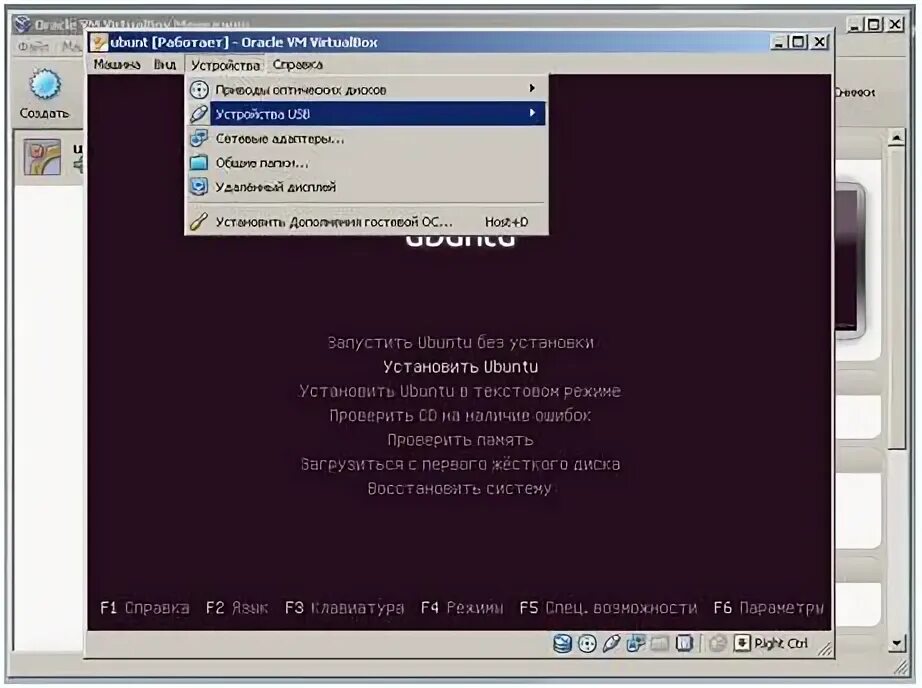Viewport: 922px width, 688px height.
Task: Open Сетевые адаптеры settings entry
Action: click(366, 139)
